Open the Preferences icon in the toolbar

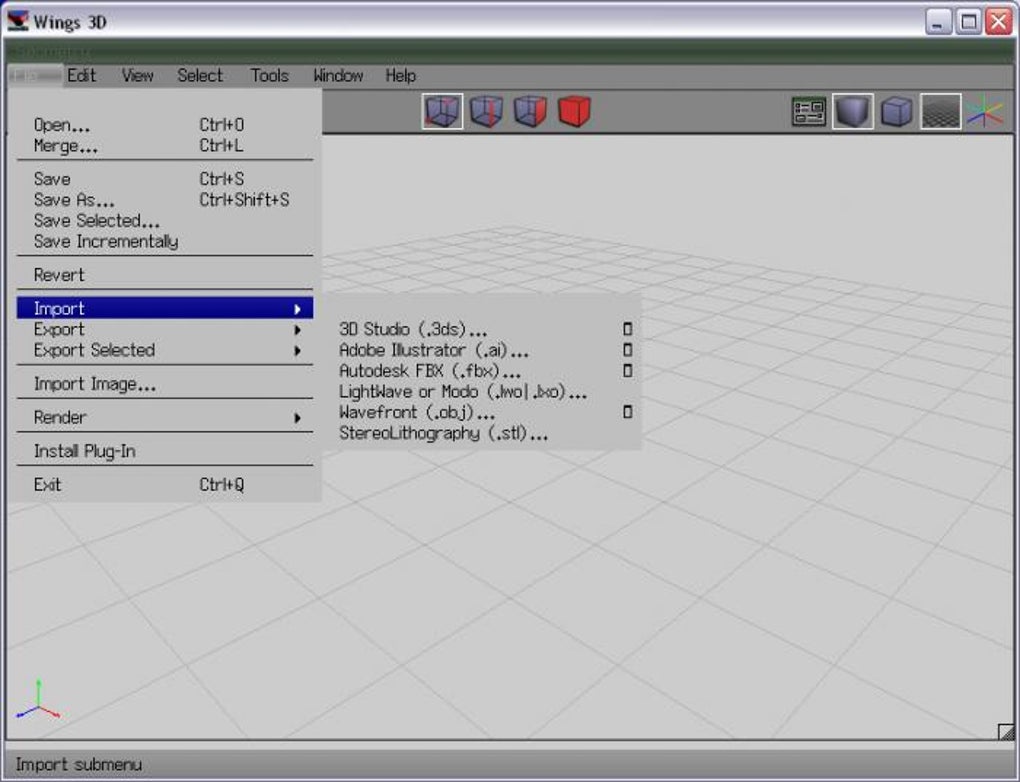pos(809,111)
